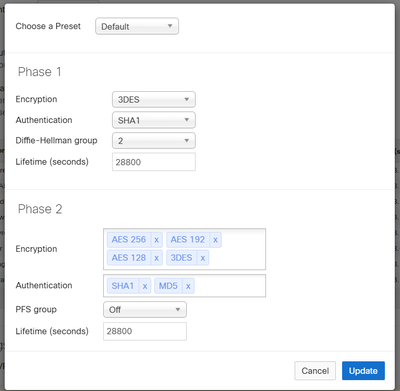400x391 pixels.
Task: Remove 3DES from Phase 2 encryption
Action: (203, 258)
